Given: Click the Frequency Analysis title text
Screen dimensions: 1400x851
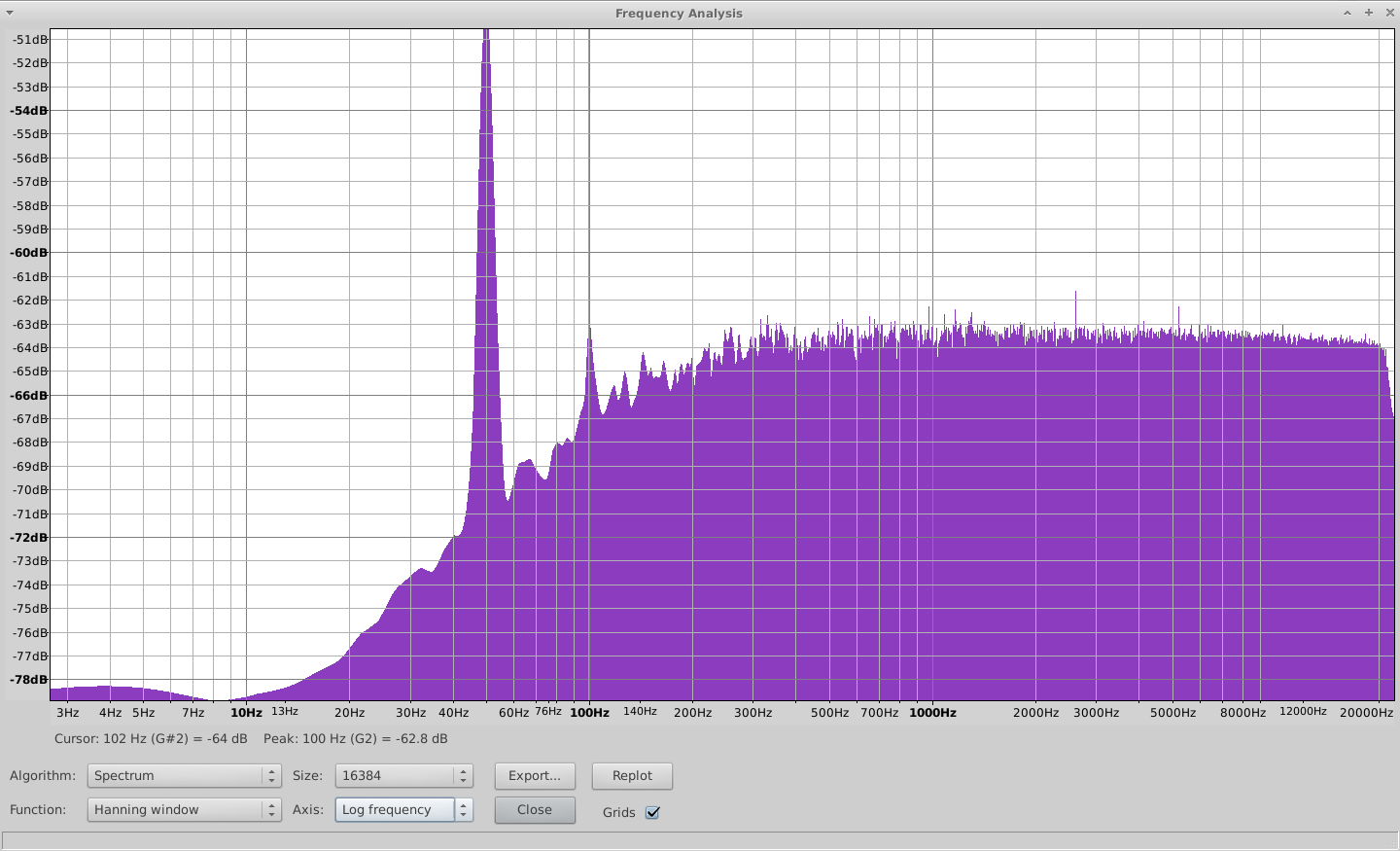Looking at the screenshot, I should click(x=679, y=13).
